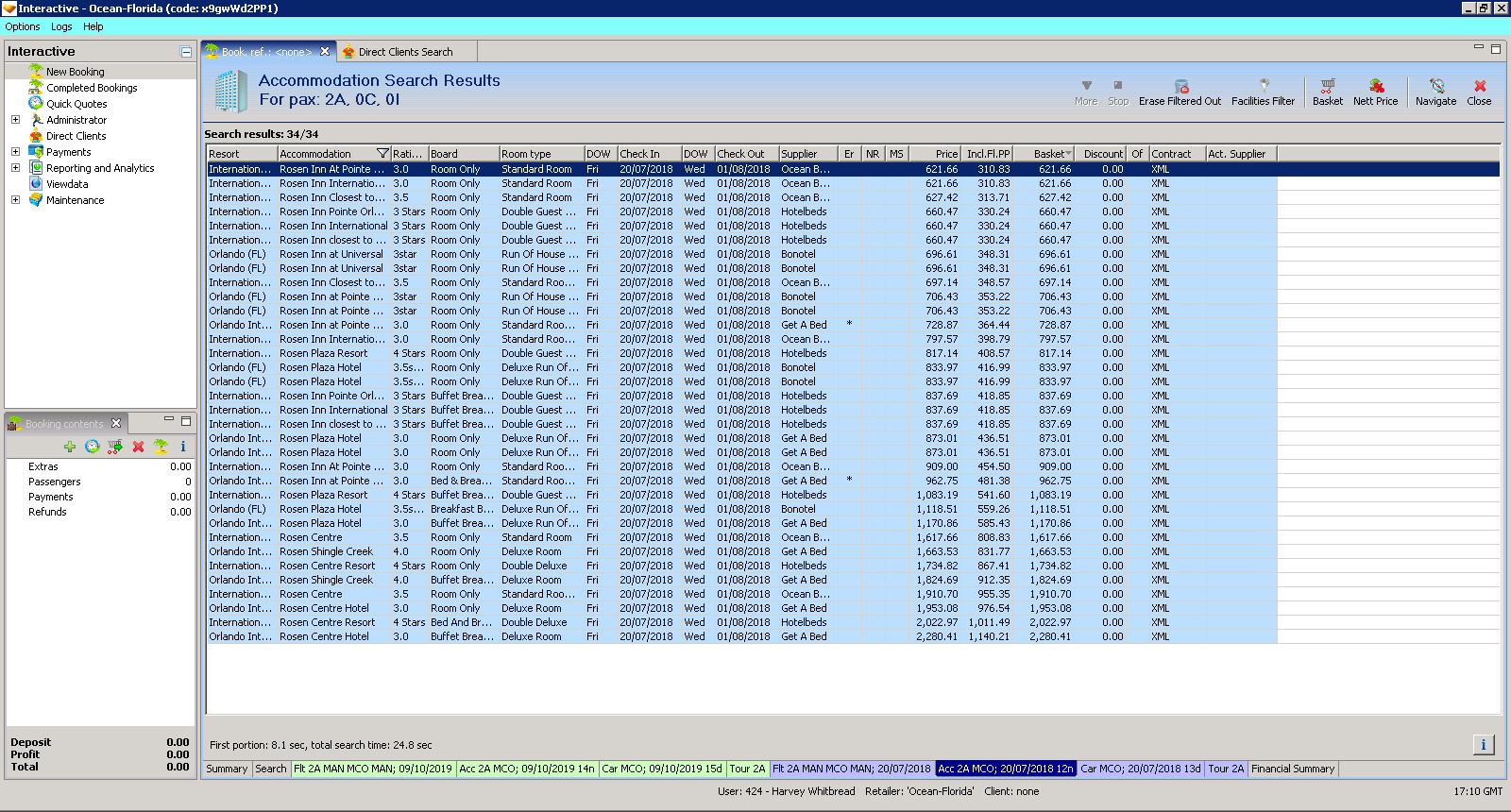This screenshot has width=1511, height=812.
Task: Switch to Direct Clients Search tab
Action: click(x=404, y=52)
